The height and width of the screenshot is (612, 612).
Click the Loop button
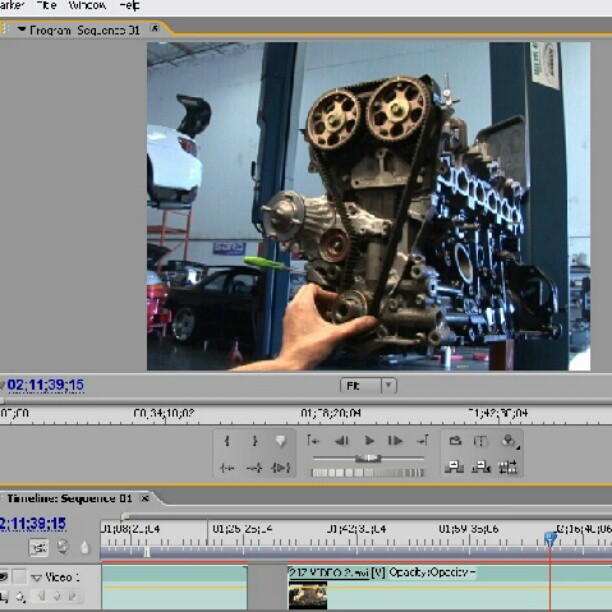(x=454, y=441)
